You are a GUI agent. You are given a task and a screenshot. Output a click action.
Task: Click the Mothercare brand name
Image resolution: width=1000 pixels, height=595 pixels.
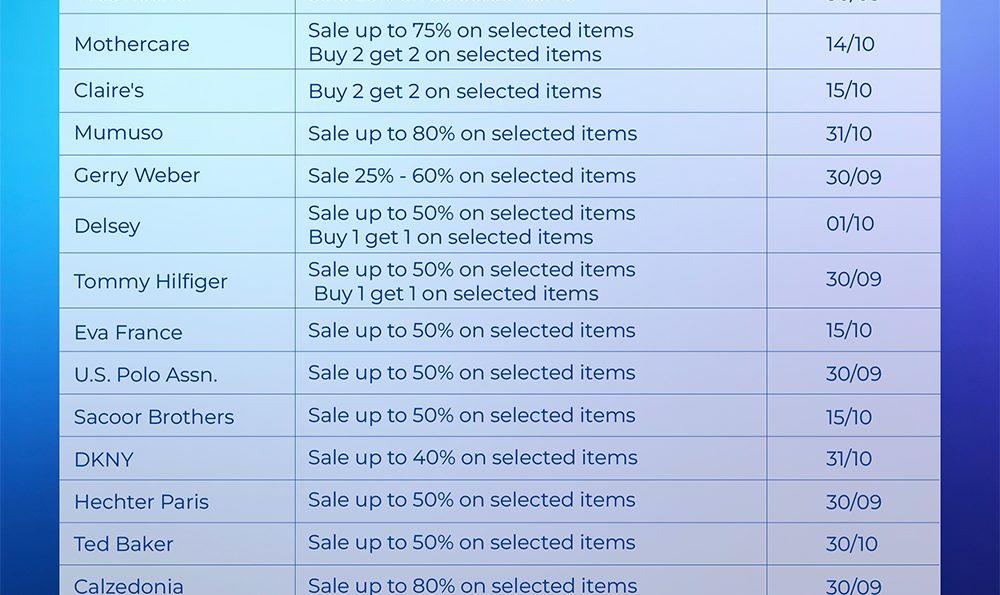(131, 44)
